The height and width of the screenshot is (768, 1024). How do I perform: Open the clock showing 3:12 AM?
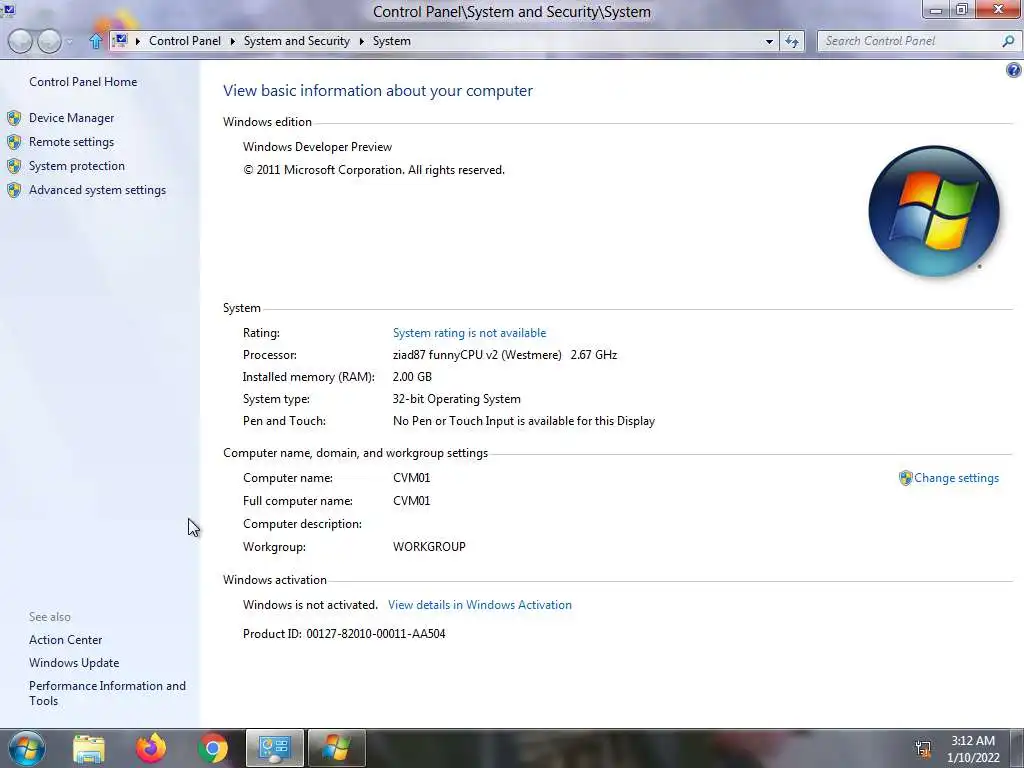coord(973,749)
